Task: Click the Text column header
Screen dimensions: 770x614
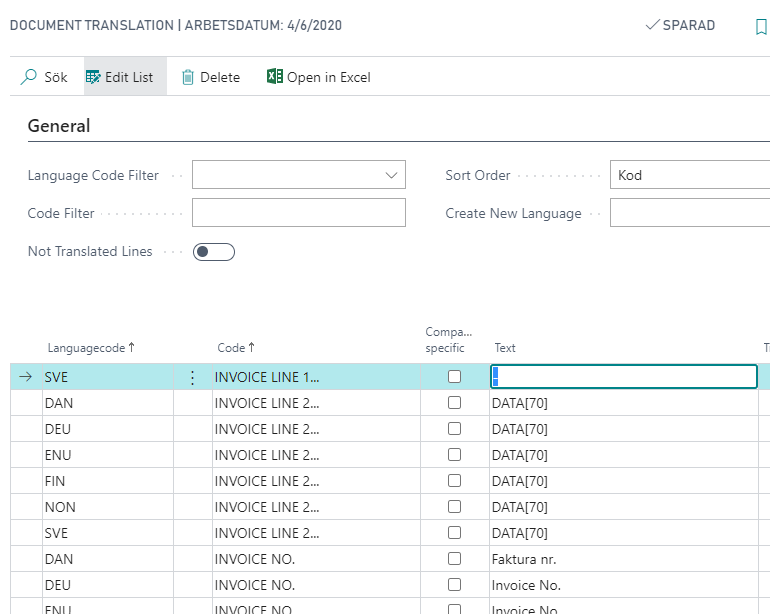Action: click(x=505, y=348)
